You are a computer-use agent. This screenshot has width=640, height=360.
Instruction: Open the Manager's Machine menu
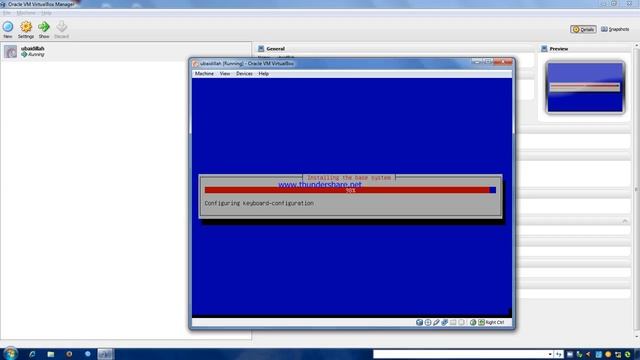tap(26, 13)
